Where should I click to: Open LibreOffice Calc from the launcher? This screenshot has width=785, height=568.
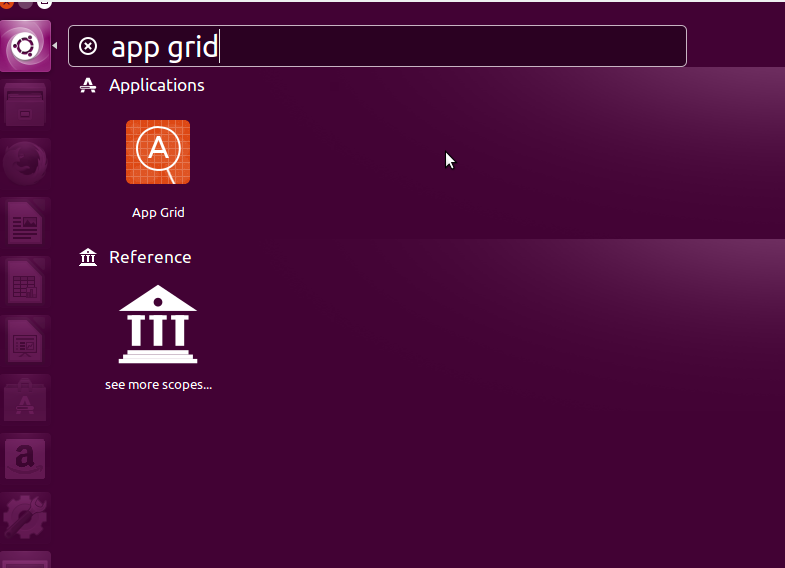(25, 282)
